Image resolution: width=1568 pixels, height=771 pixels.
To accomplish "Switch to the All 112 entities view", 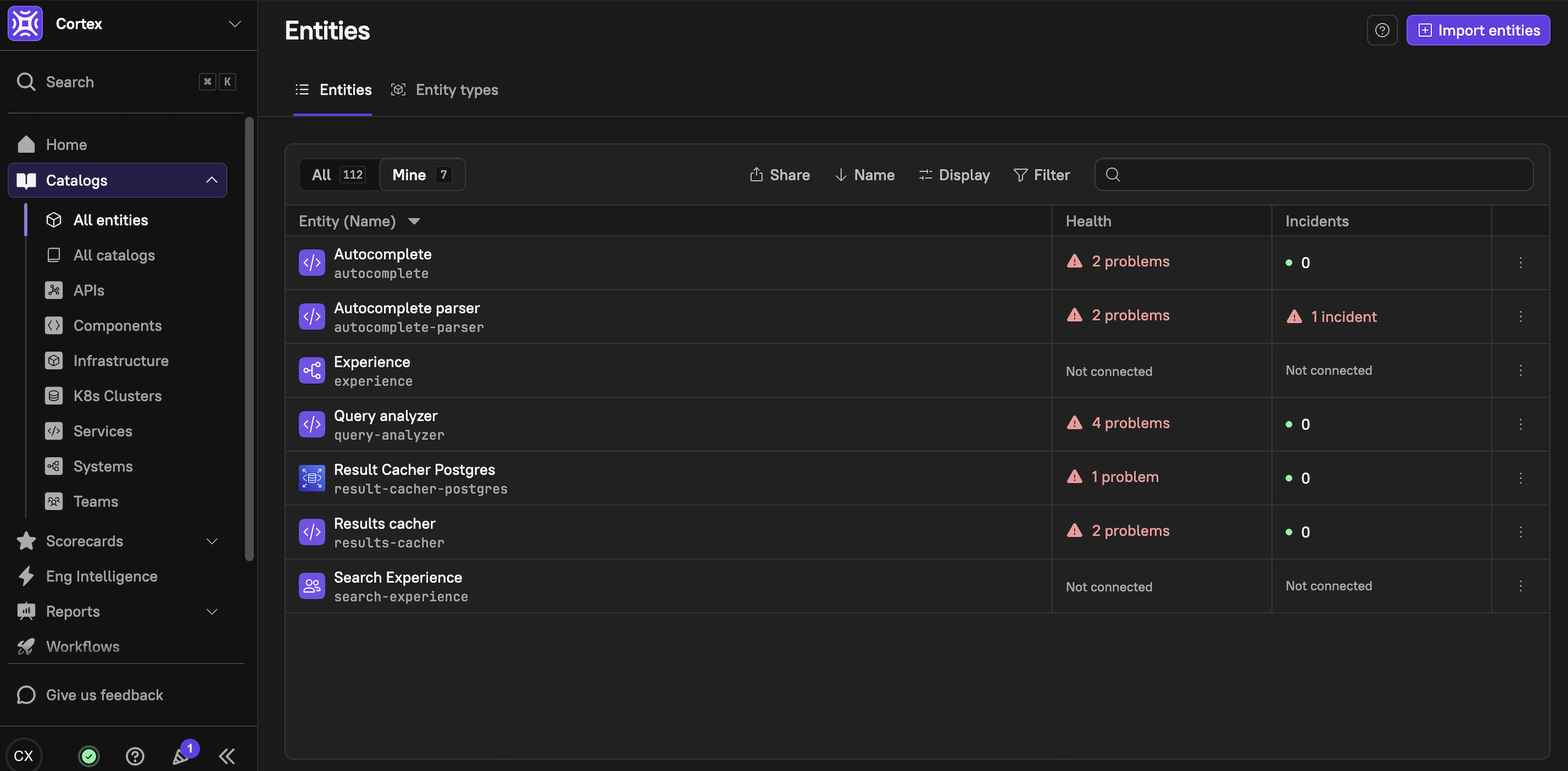I will [x=338, y=175].
